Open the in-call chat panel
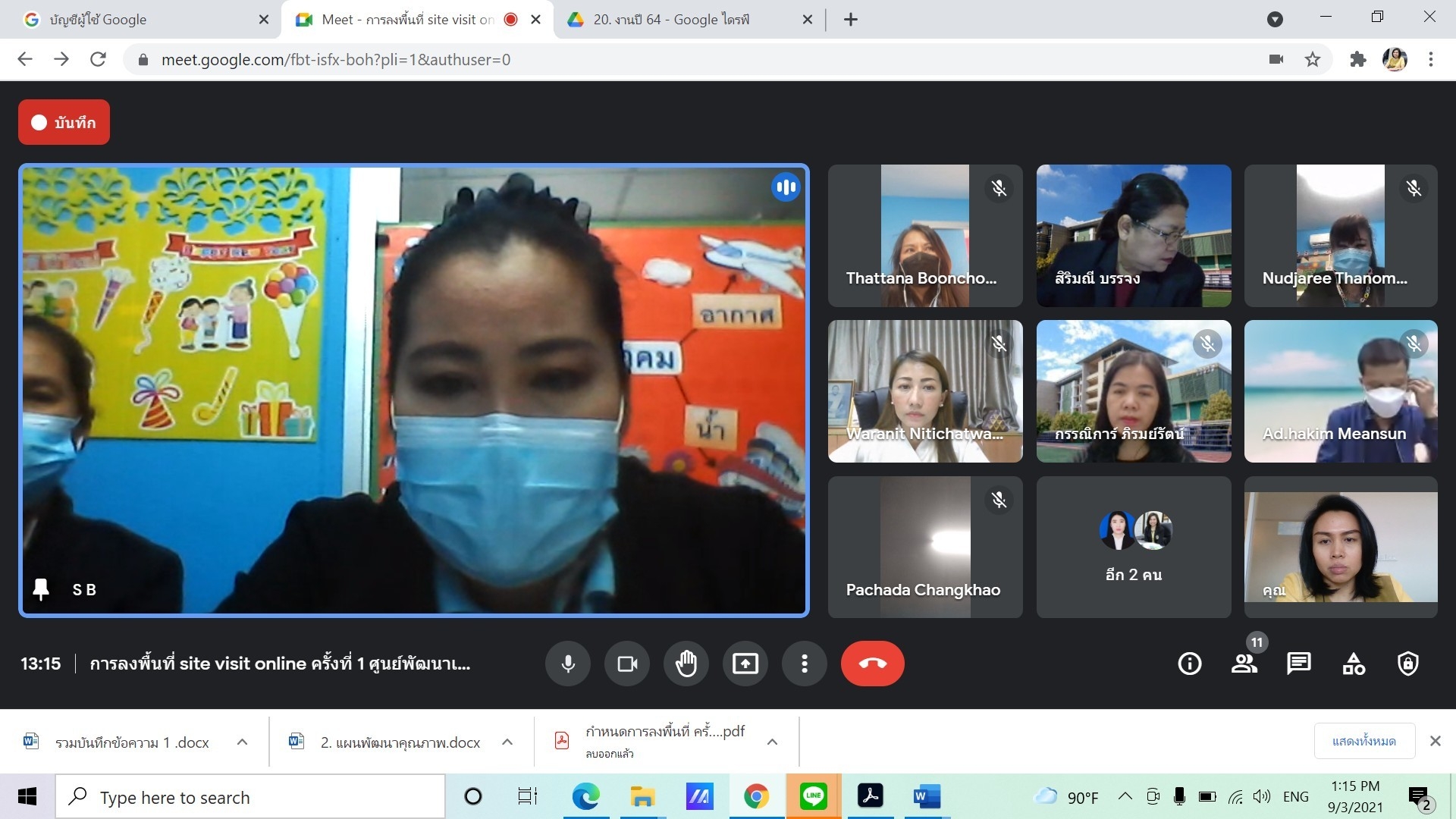The image size is (1456, 819). [1298, 664]
